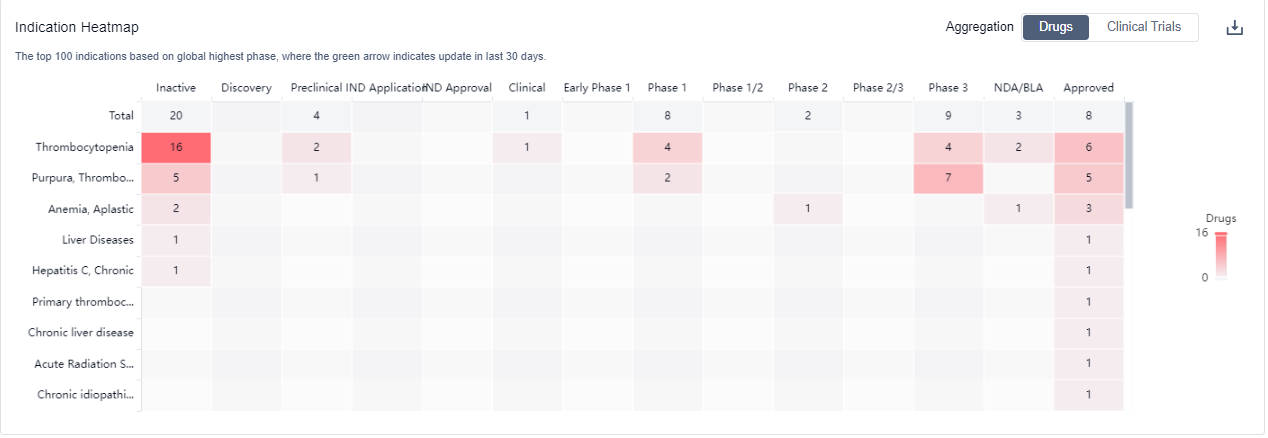Click the Thrombocytopenia Phase 1 cell showing 4
Viewport: 1268px width, 438px height.
[667, 147]
